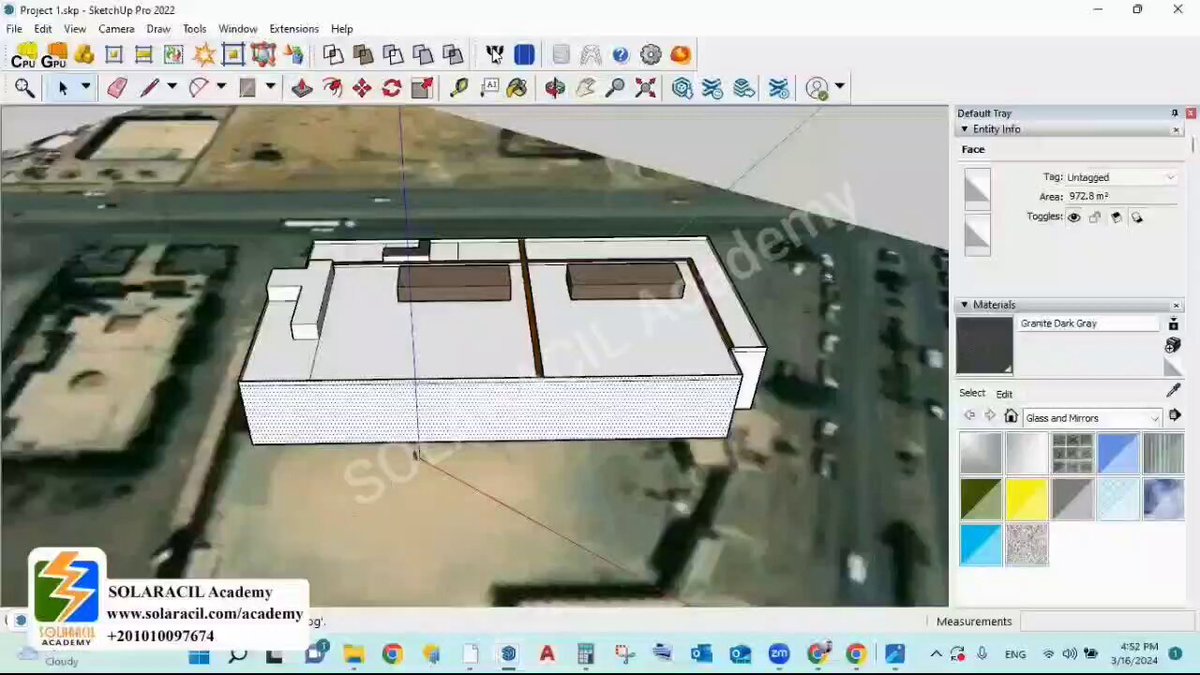Open the Line tool dropdown arrow
The image size is (1200, 675).
pos(172,87)
